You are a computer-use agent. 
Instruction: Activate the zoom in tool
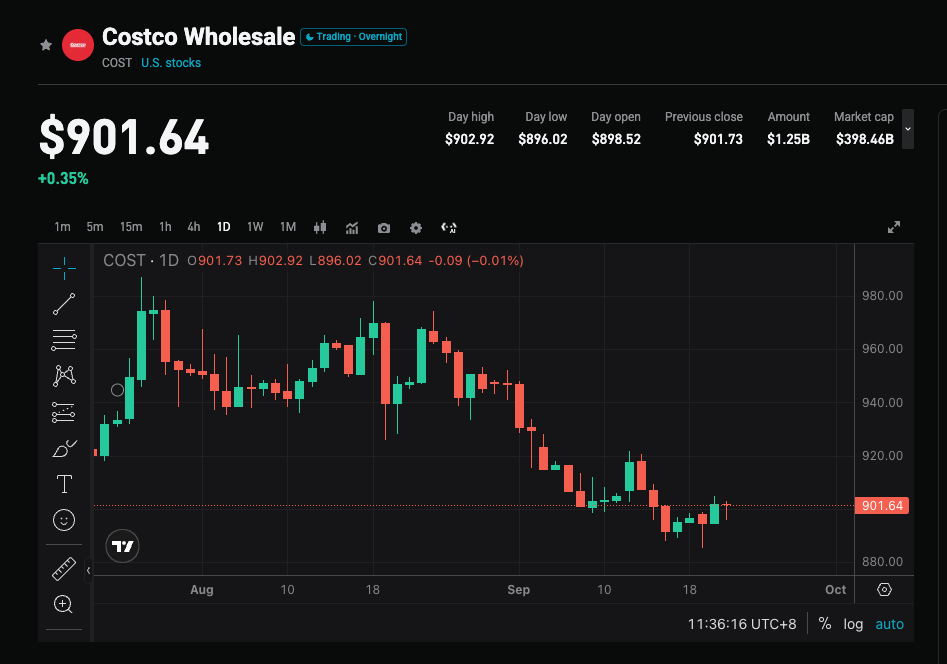click(x=63, y=604)
